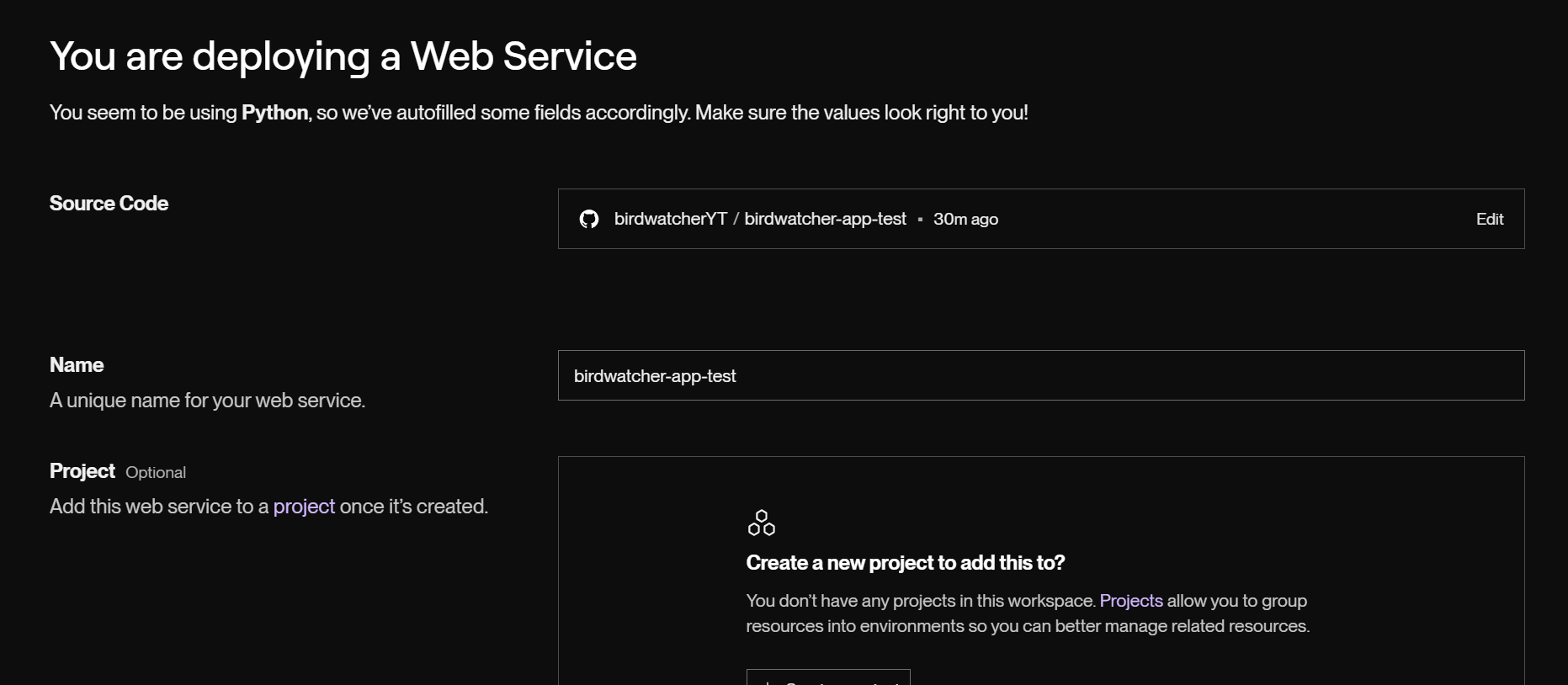Click the GitHub logo icon

click(589, 219)
